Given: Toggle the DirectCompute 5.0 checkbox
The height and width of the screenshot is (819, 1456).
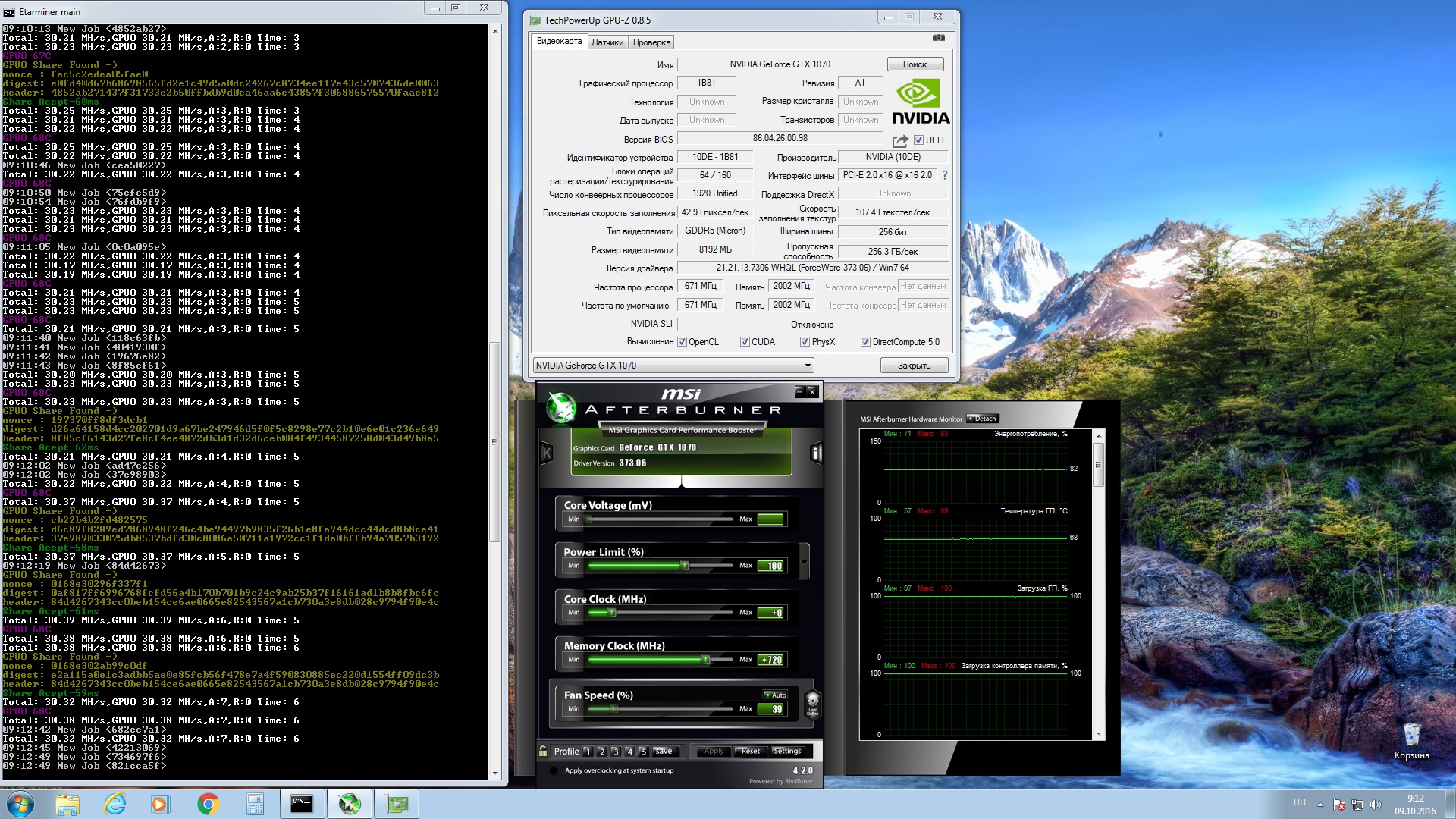Looking at the screenshot, I should pos(865,342).
